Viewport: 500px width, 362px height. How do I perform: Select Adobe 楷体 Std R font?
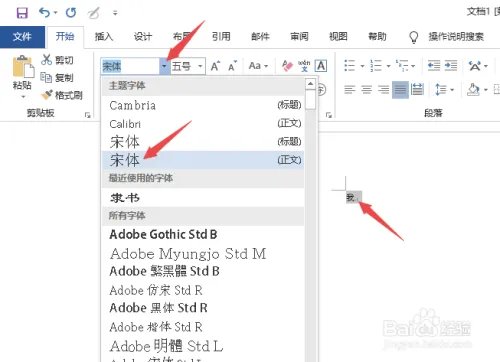coord(203,327)
